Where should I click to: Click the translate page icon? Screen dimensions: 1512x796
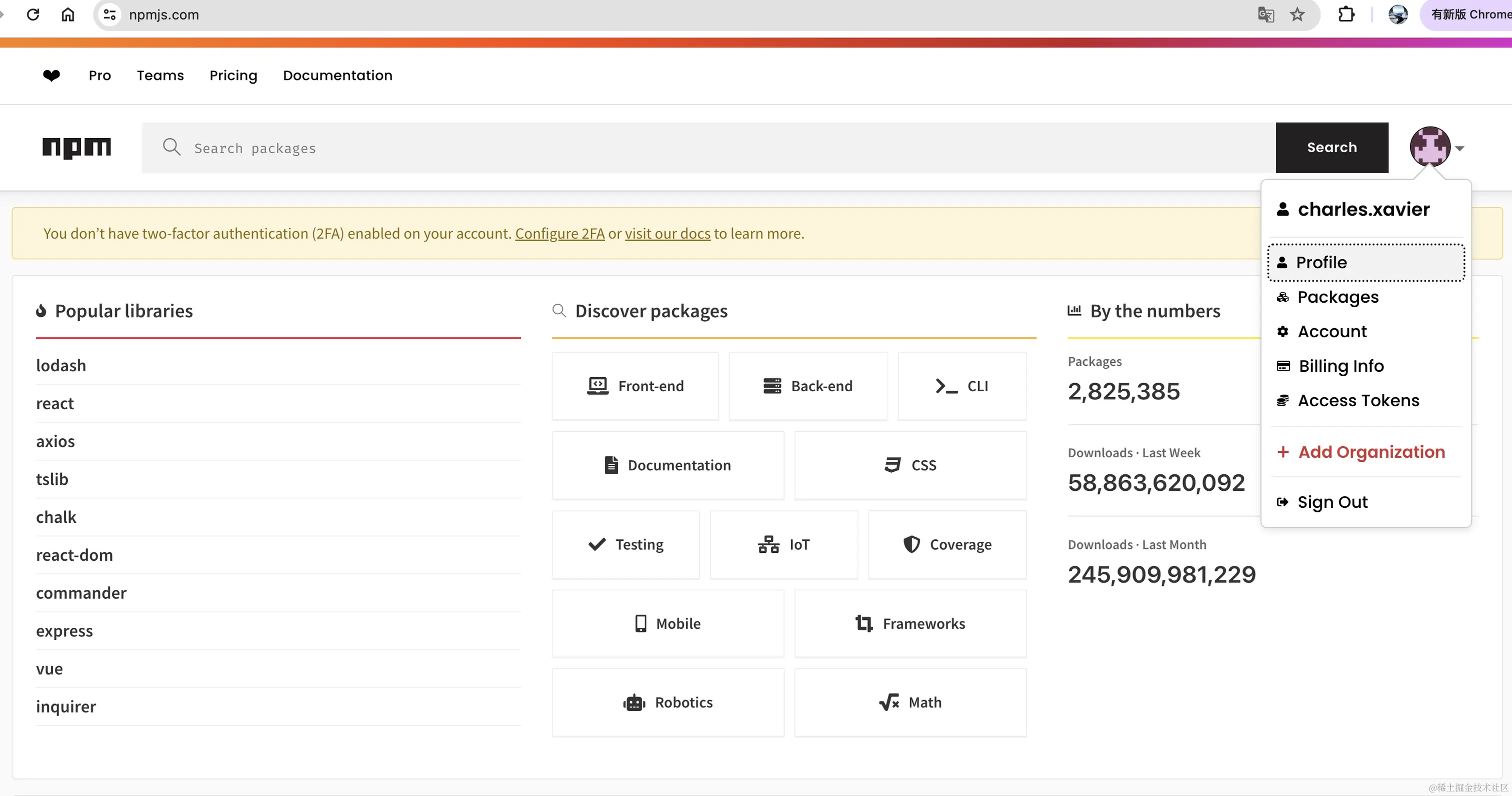point(1266,14)
